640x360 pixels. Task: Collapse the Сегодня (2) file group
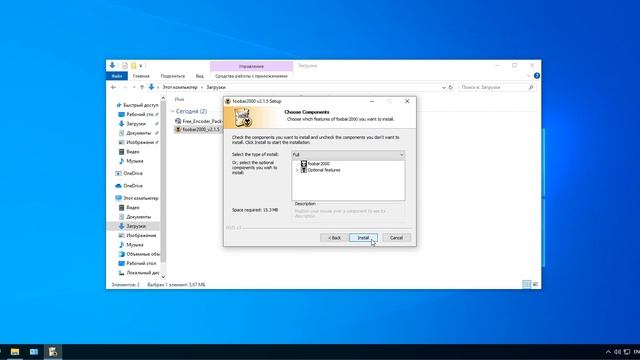[x=172, y=111]
